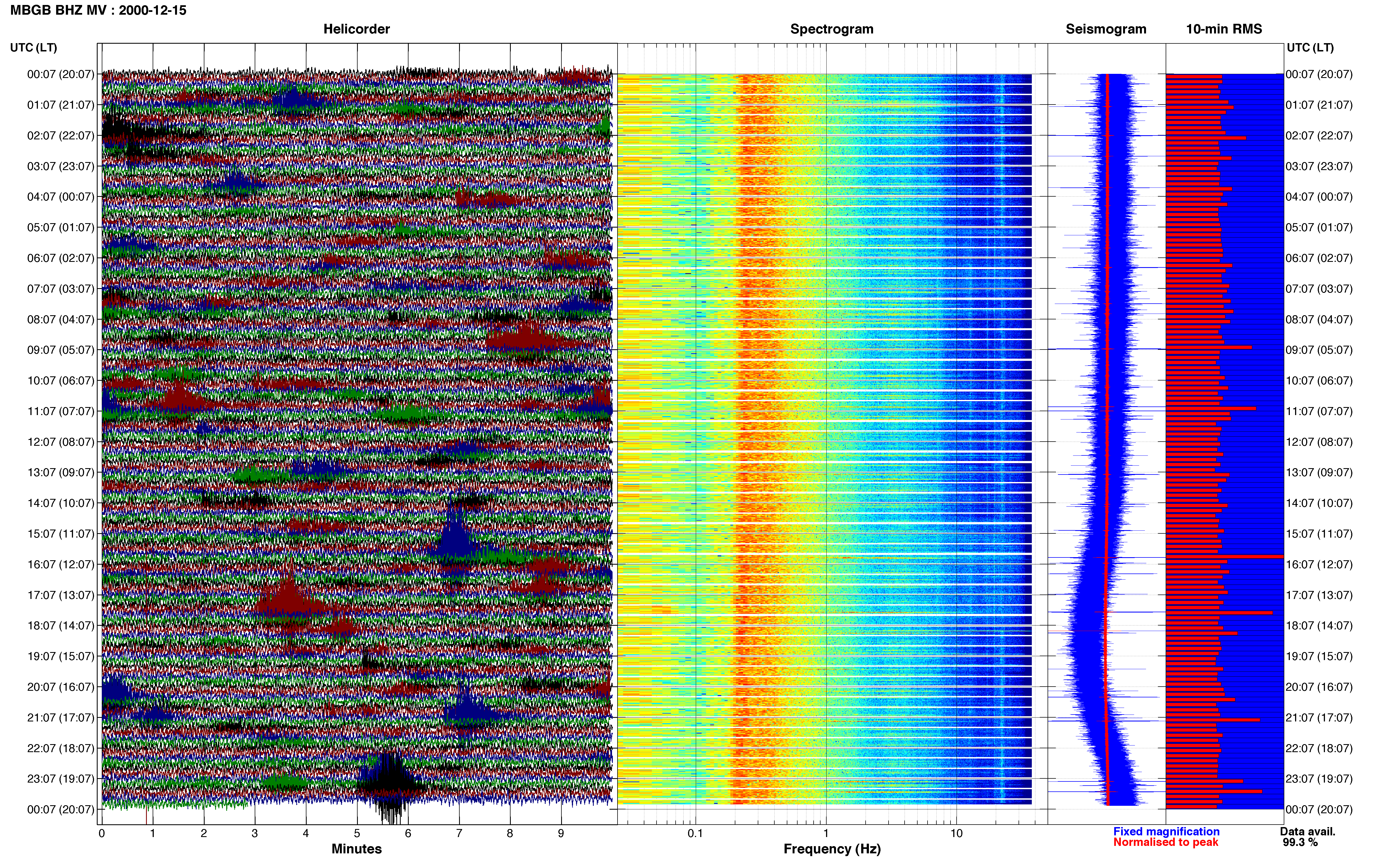Click the plot title MBGB BHZ MV : 2000-12-15
The height and width of the screenshot is (868, 1388).
point(98,10)
